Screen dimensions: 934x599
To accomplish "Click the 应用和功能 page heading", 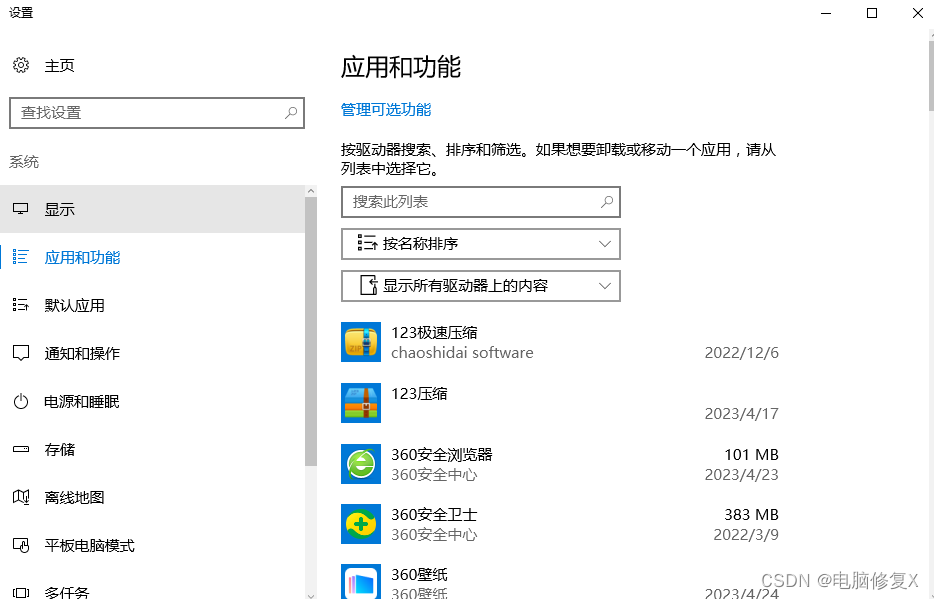I will (401, 67).
